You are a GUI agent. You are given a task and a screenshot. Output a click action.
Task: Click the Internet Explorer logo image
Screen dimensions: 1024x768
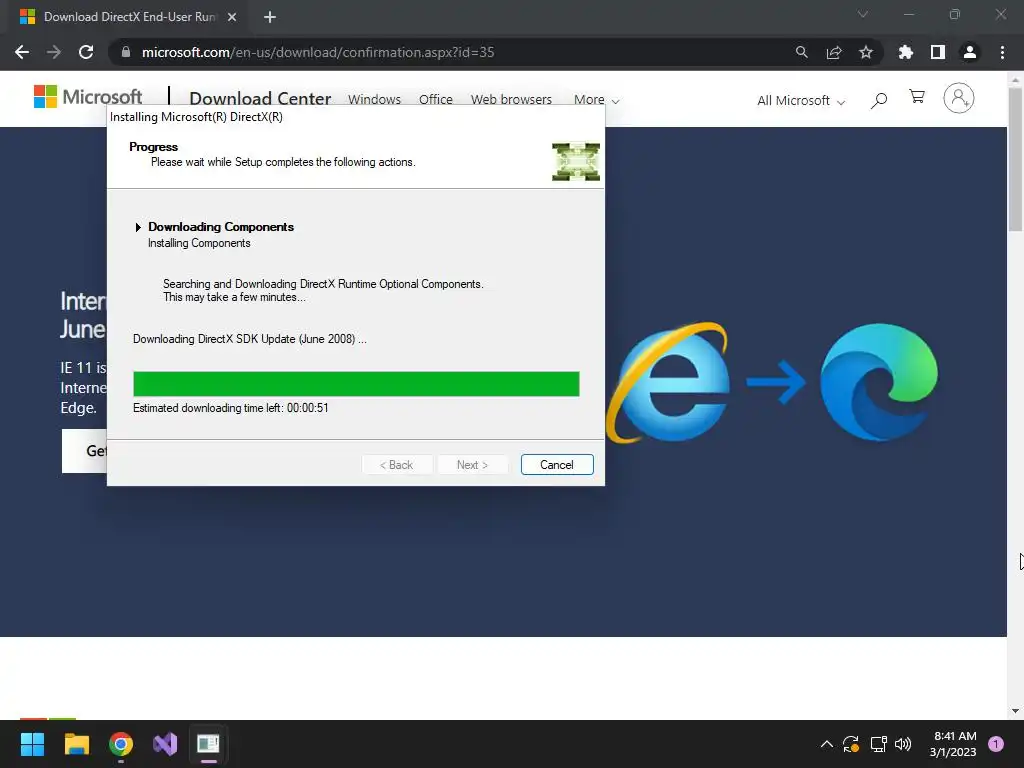pyautogui.click(x=667, y=382)
